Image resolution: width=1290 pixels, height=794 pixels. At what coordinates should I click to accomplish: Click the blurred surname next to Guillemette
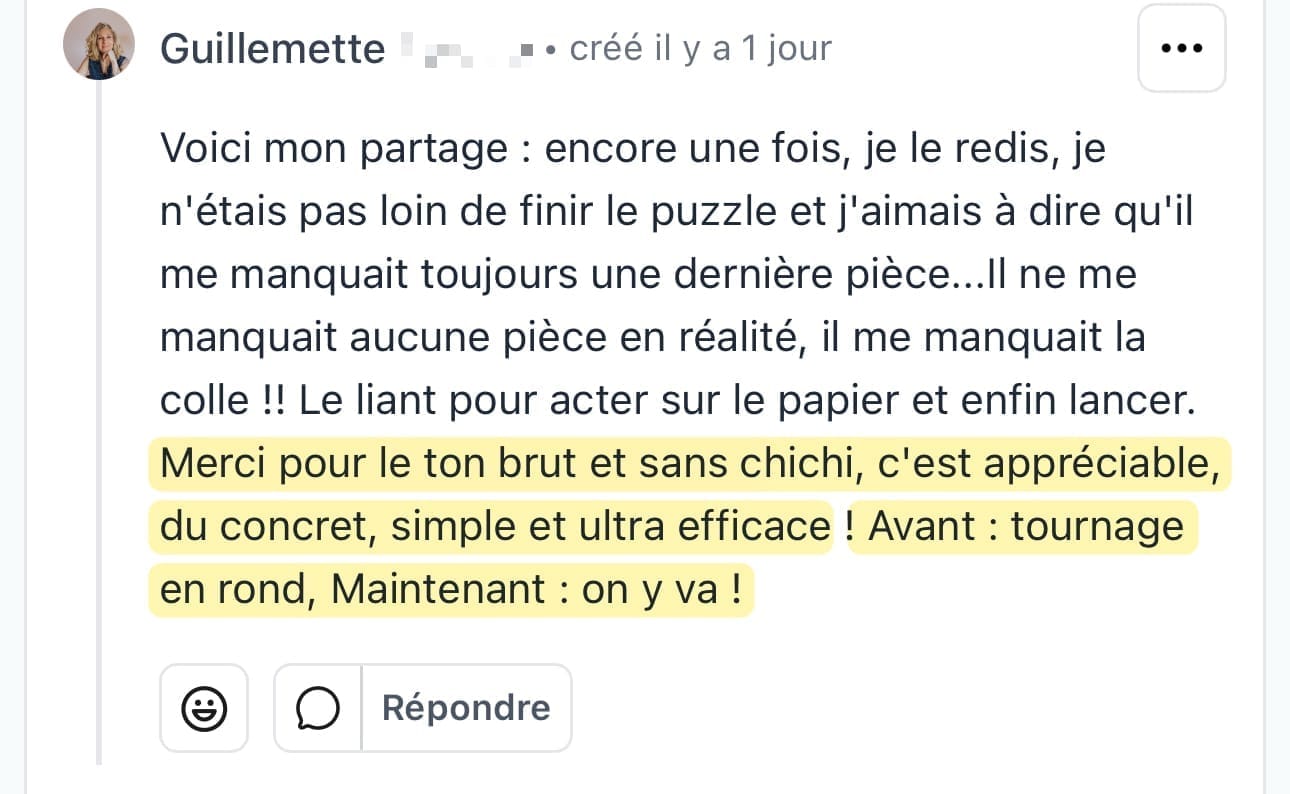click(468, 49)
